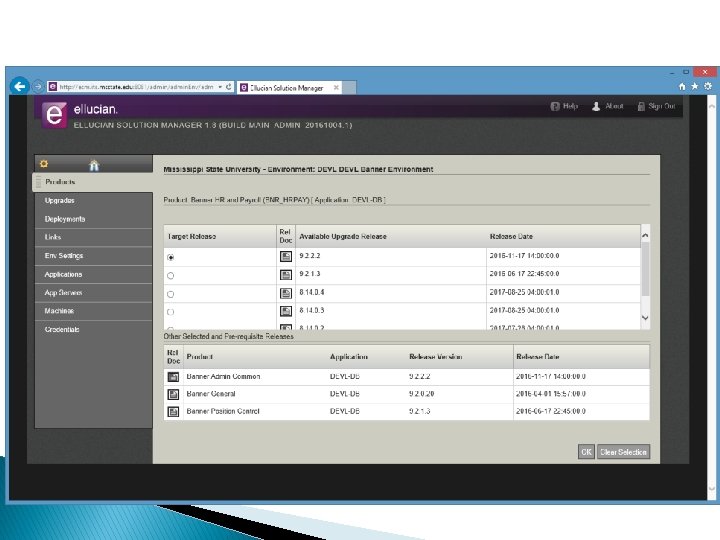Click the browser URL address field
This screenshot has width=720, height=540.
point(137,87)
